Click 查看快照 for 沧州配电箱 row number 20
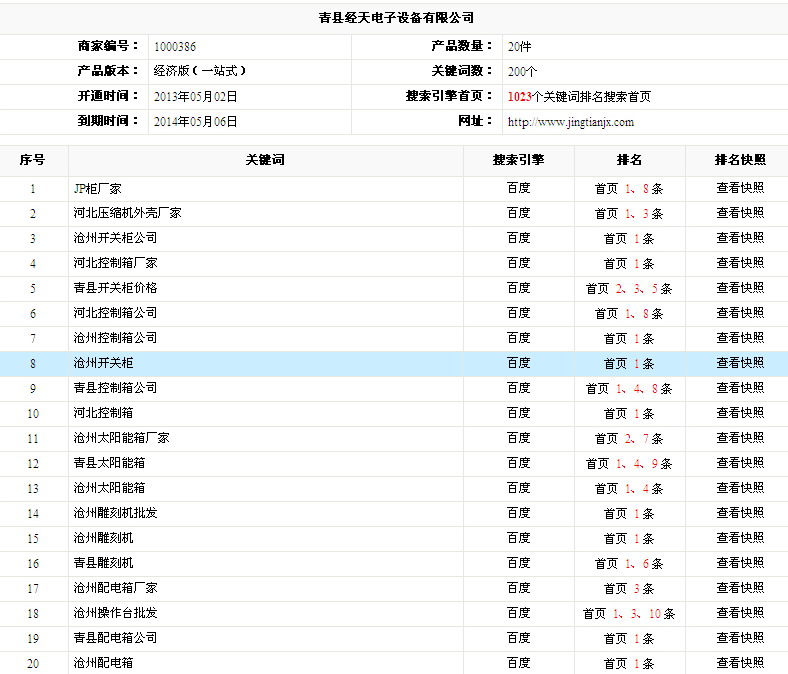This screenshot has height=674, width=788. point(740,663)
